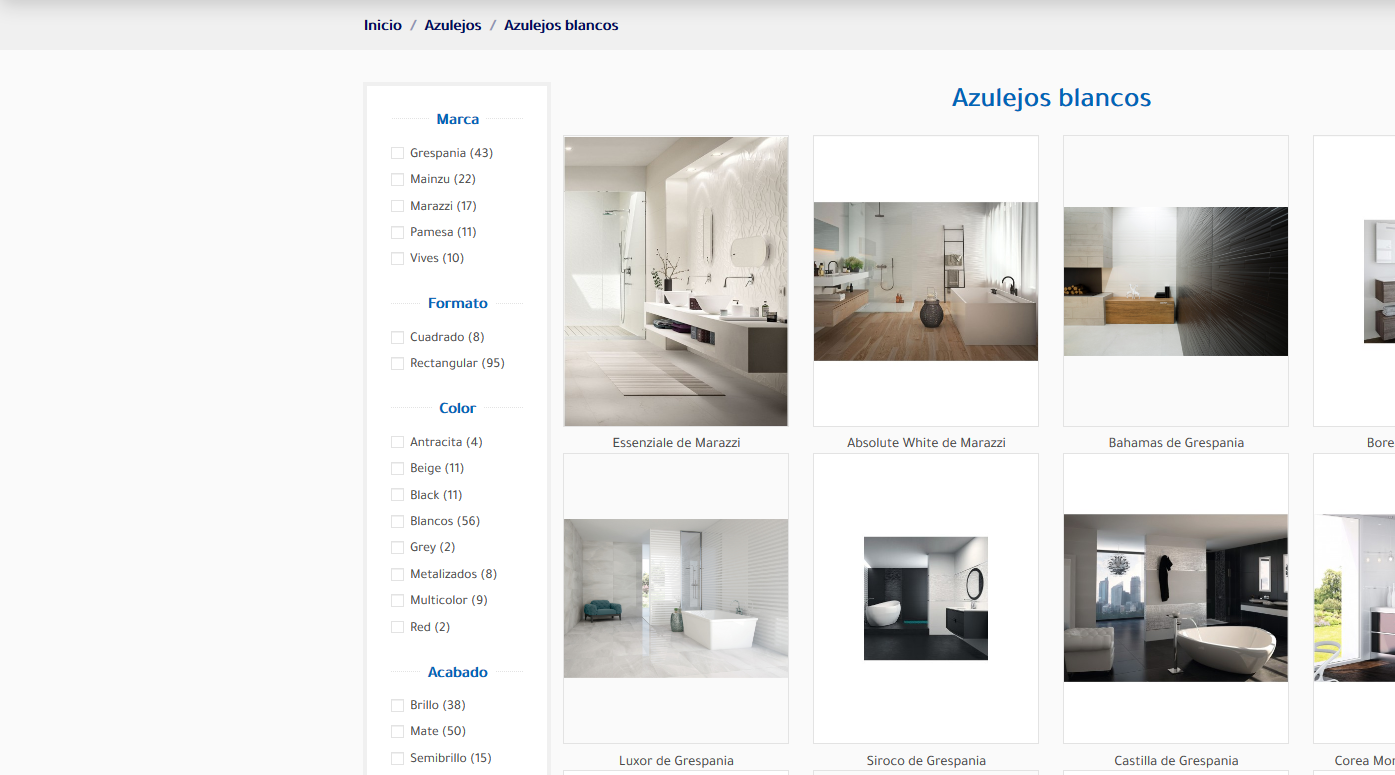1395x775 pixels.
Task: Click the Absolute White de Marazzi title
Action: (926, 443)
